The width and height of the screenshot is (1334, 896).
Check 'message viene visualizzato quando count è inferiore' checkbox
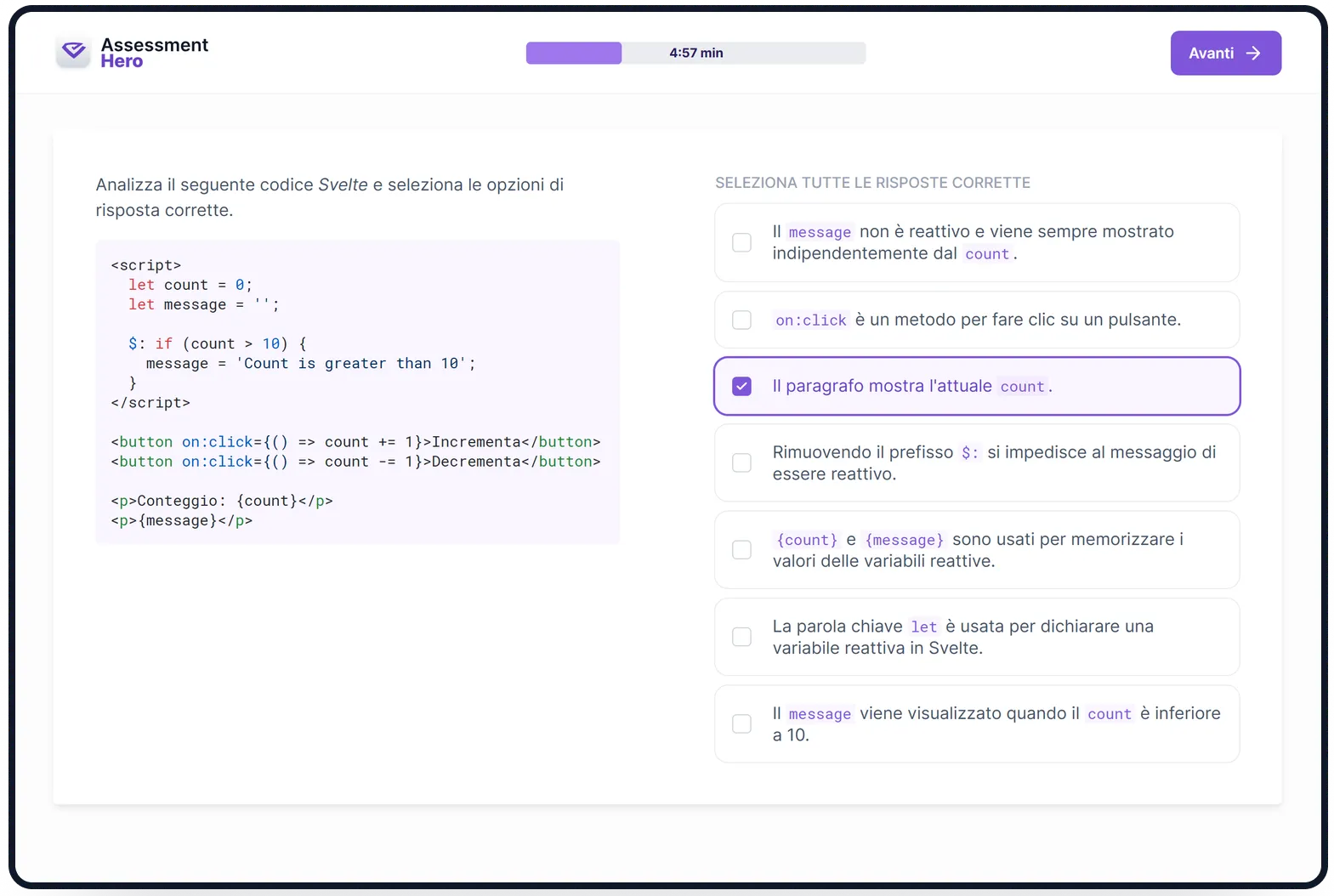[742, 723]
